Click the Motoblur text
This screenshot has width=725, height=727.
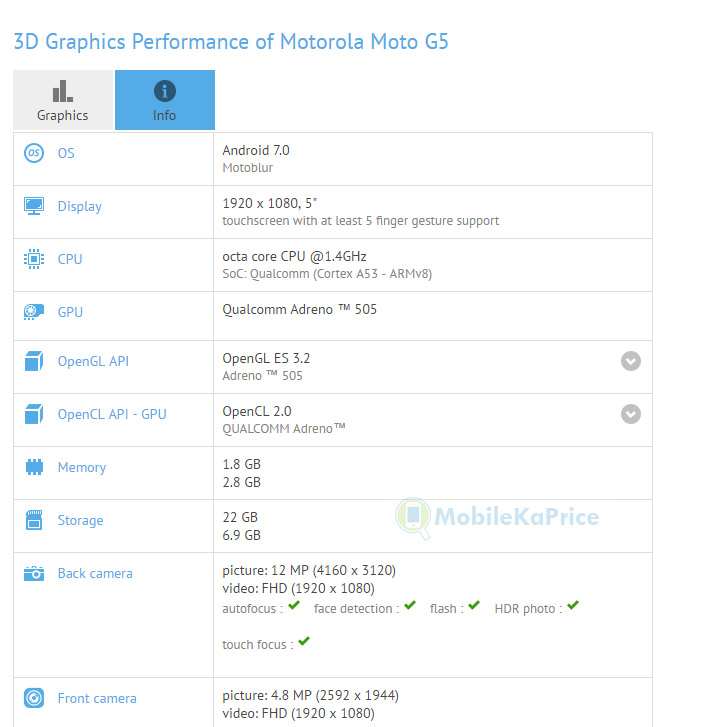tap(248, 168)
